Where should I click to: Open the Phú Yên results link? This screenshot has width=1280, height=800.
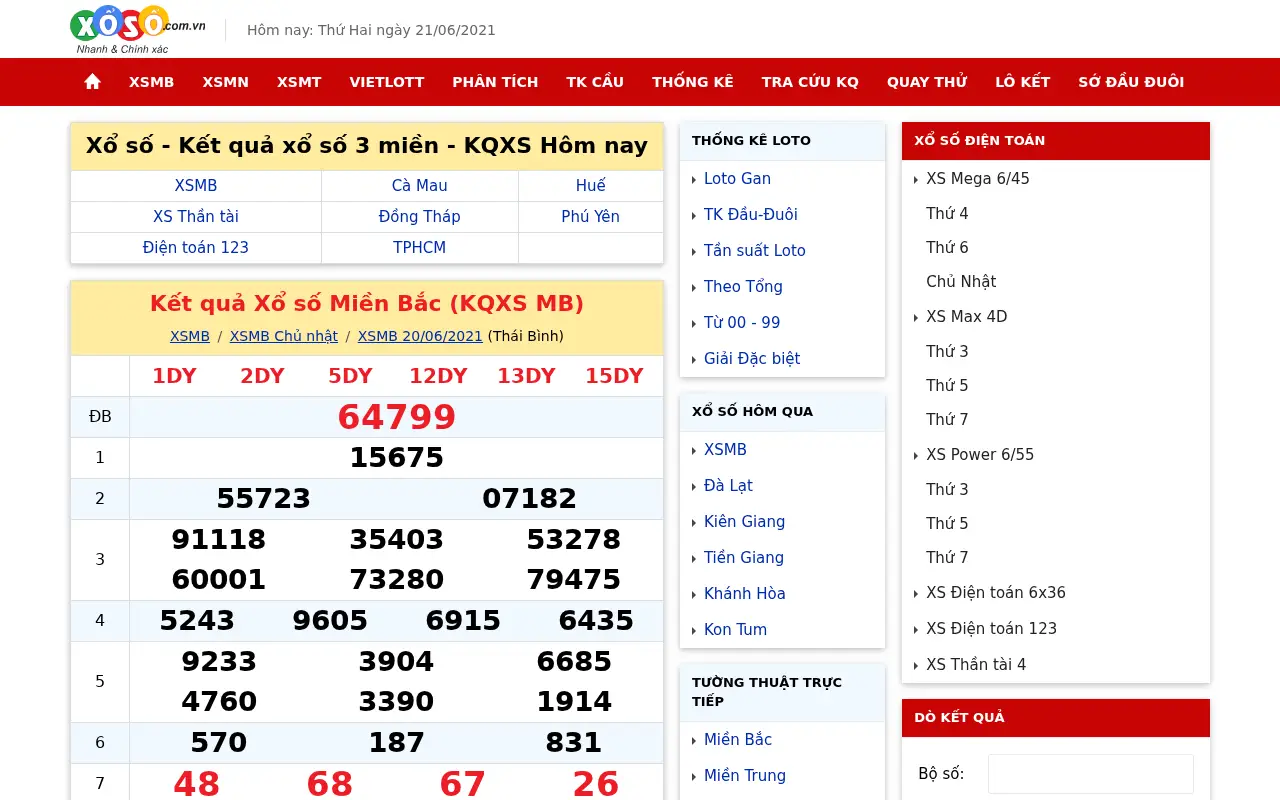click(591, 216)
